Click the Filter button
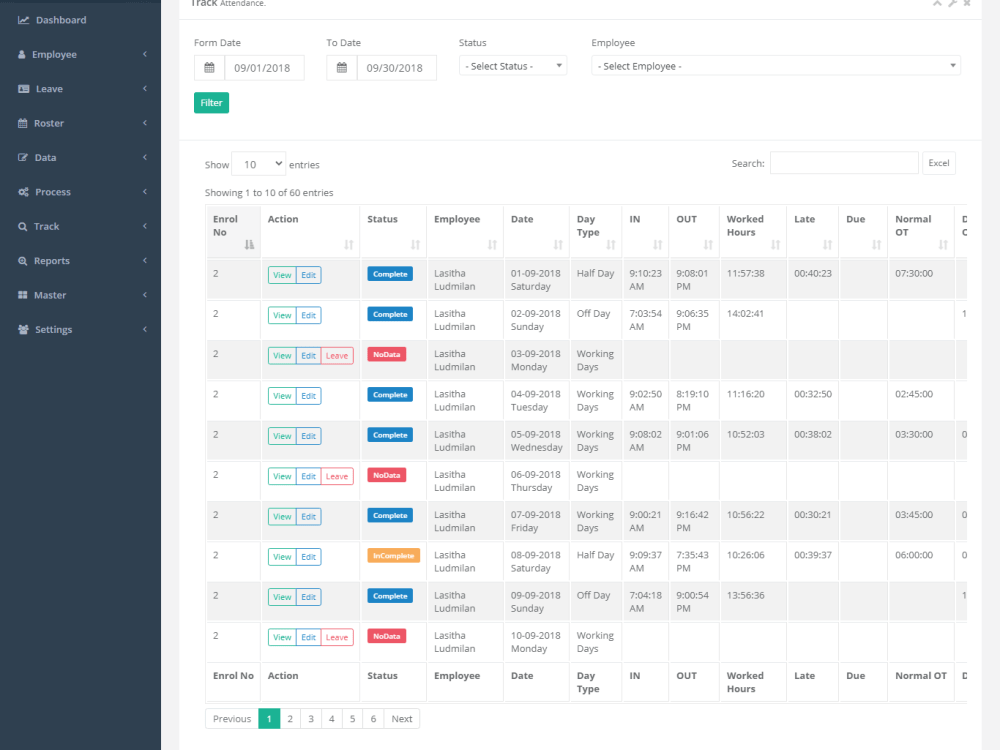This screenshot has width=1000, height=750. pos(211,102)
